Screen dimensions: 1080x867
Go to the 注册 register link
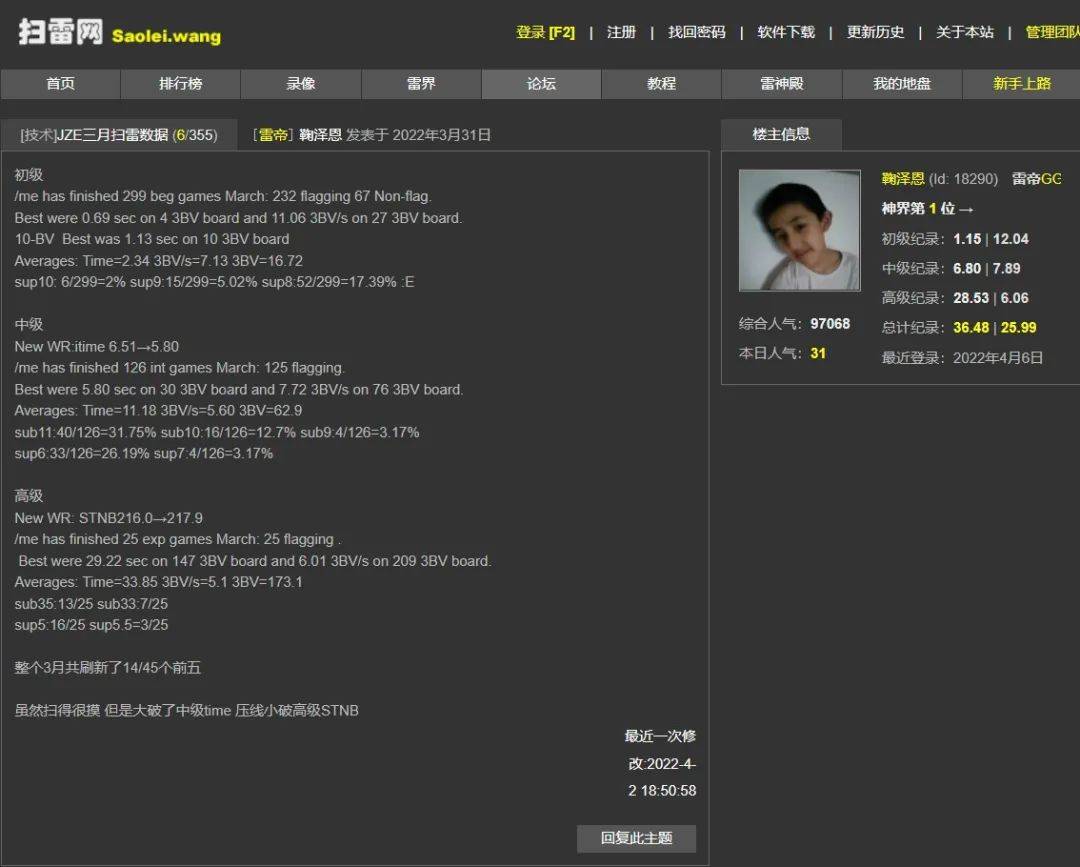[x=621, y=32]
